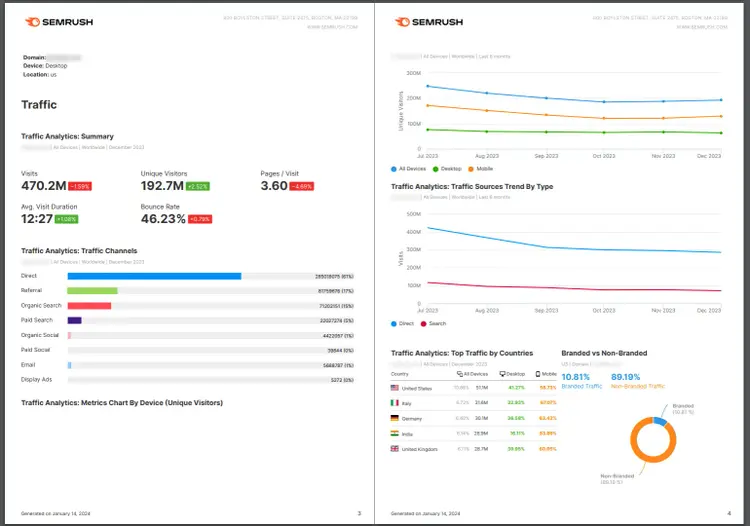Click the Dec 2023 label on visits chart
Screen dimensions: 750x526
(x=709, y=311)
